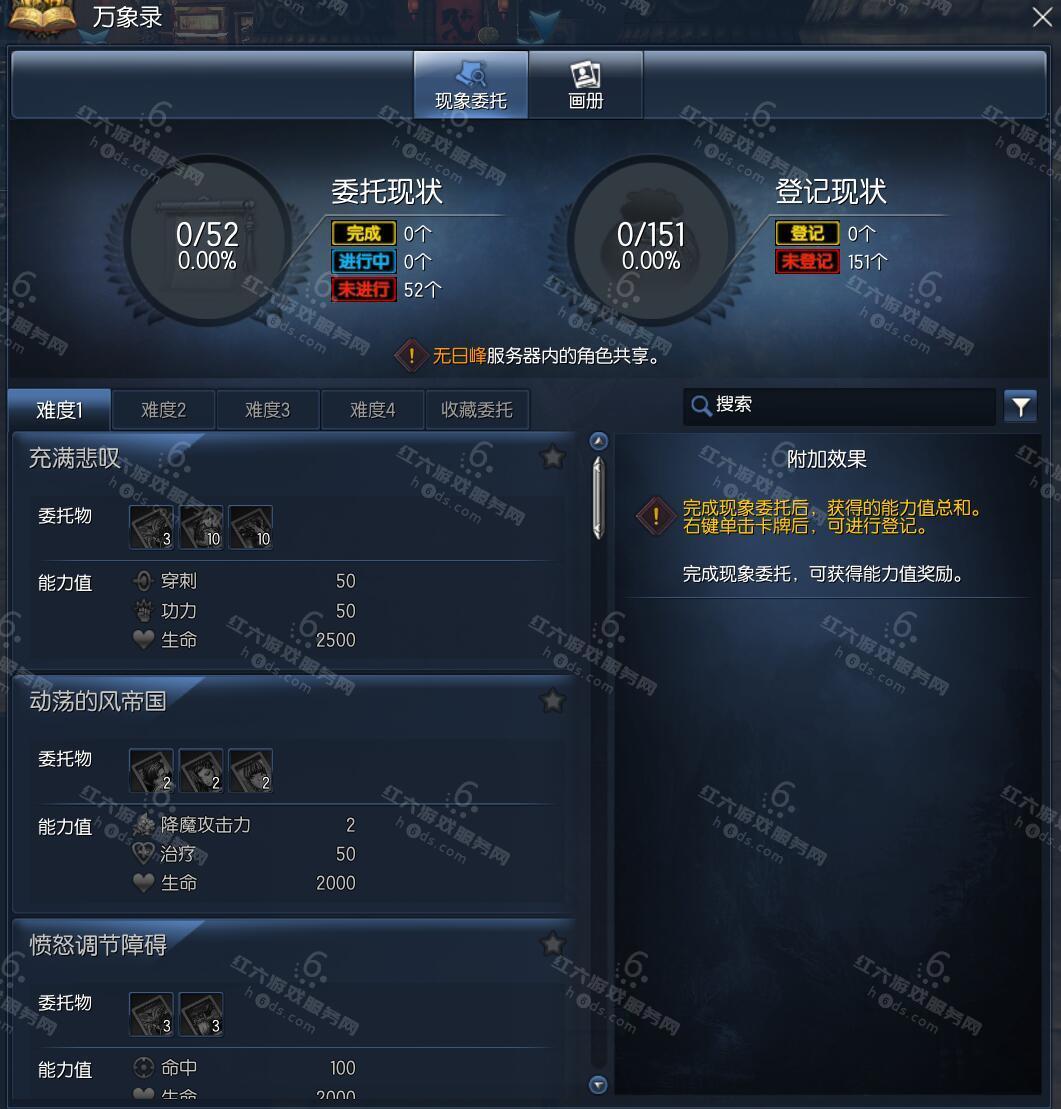
Task: Switch to the 现象委托 tab
Action: click(x=470, y=84)
